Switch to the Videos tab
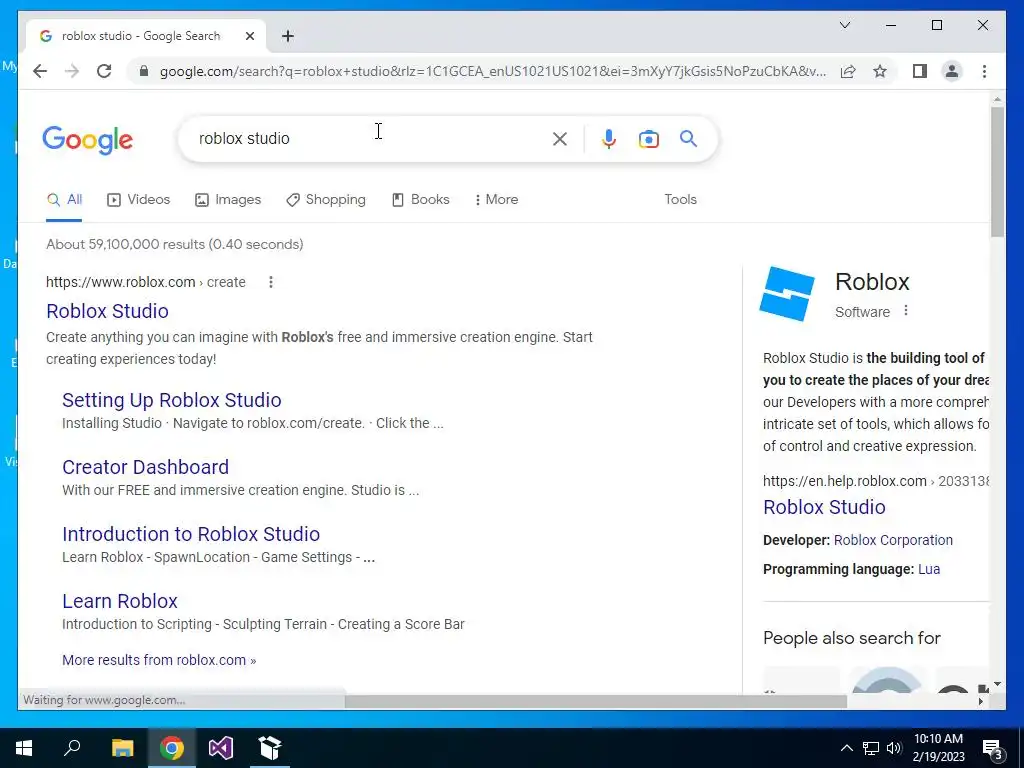 click(x=138, y=200)
